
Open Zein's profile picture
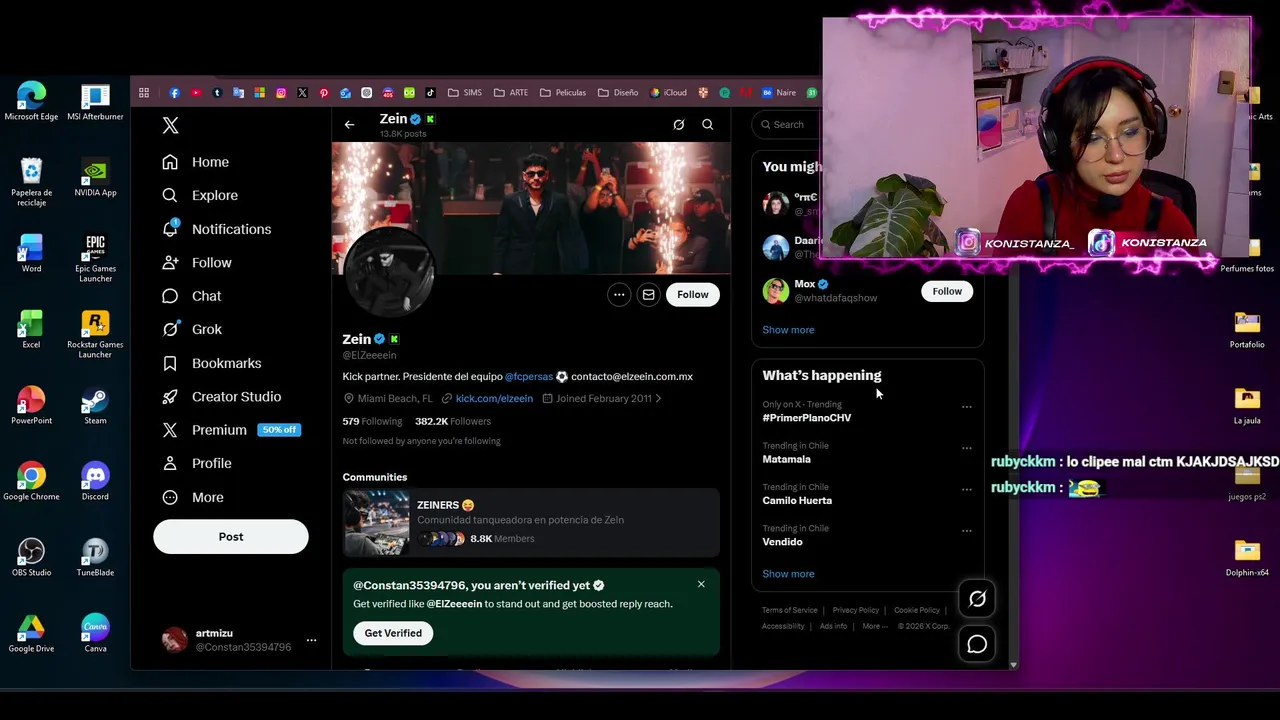(389, 272)
